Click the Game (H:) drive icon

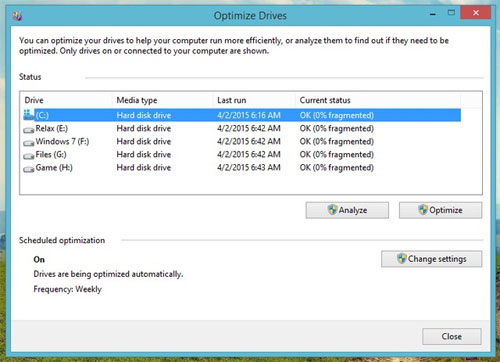(x=29, y=169)
